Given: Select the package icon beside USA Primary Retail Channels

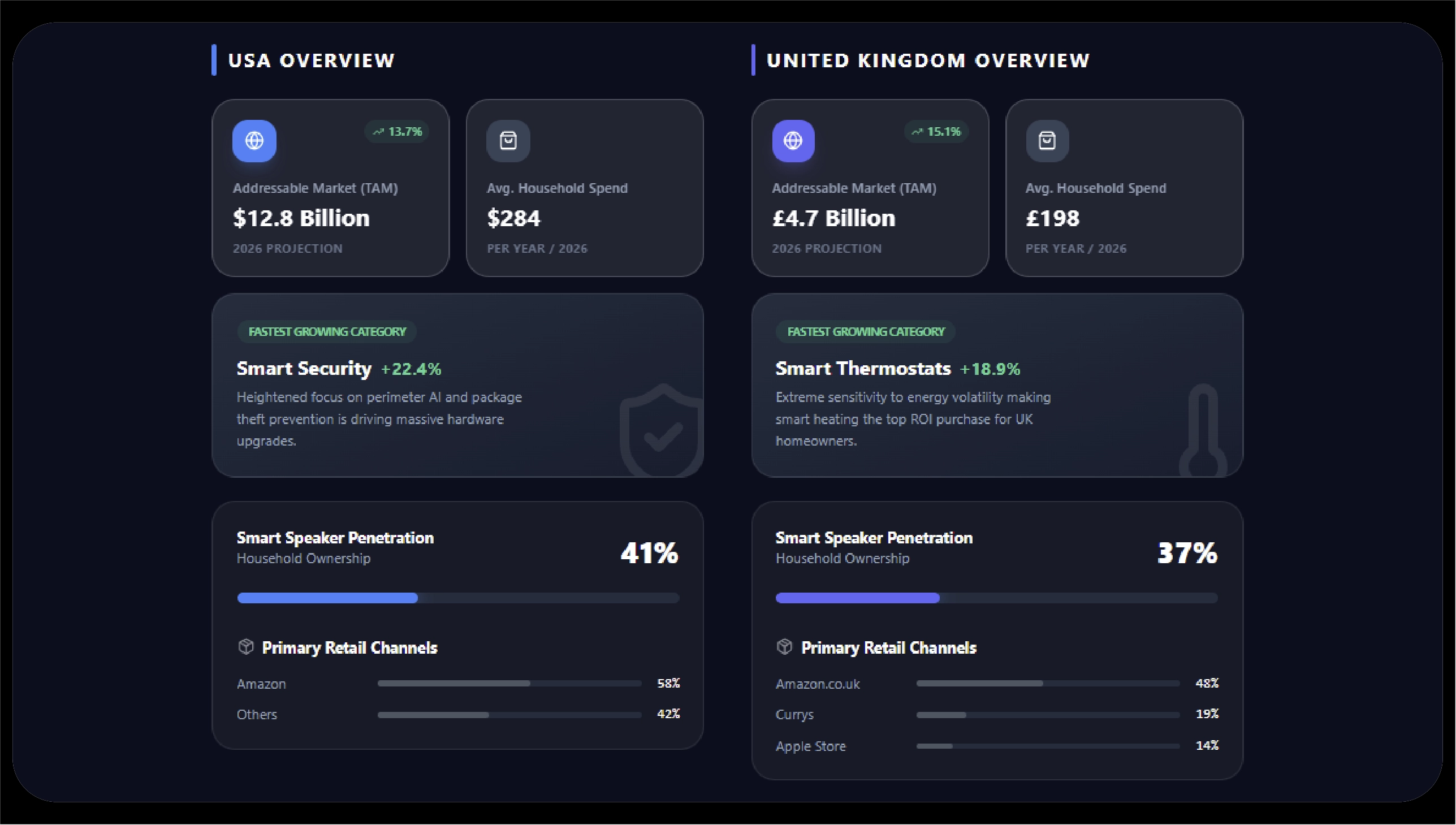Looking at the screenshot, I should coord(247,646).
